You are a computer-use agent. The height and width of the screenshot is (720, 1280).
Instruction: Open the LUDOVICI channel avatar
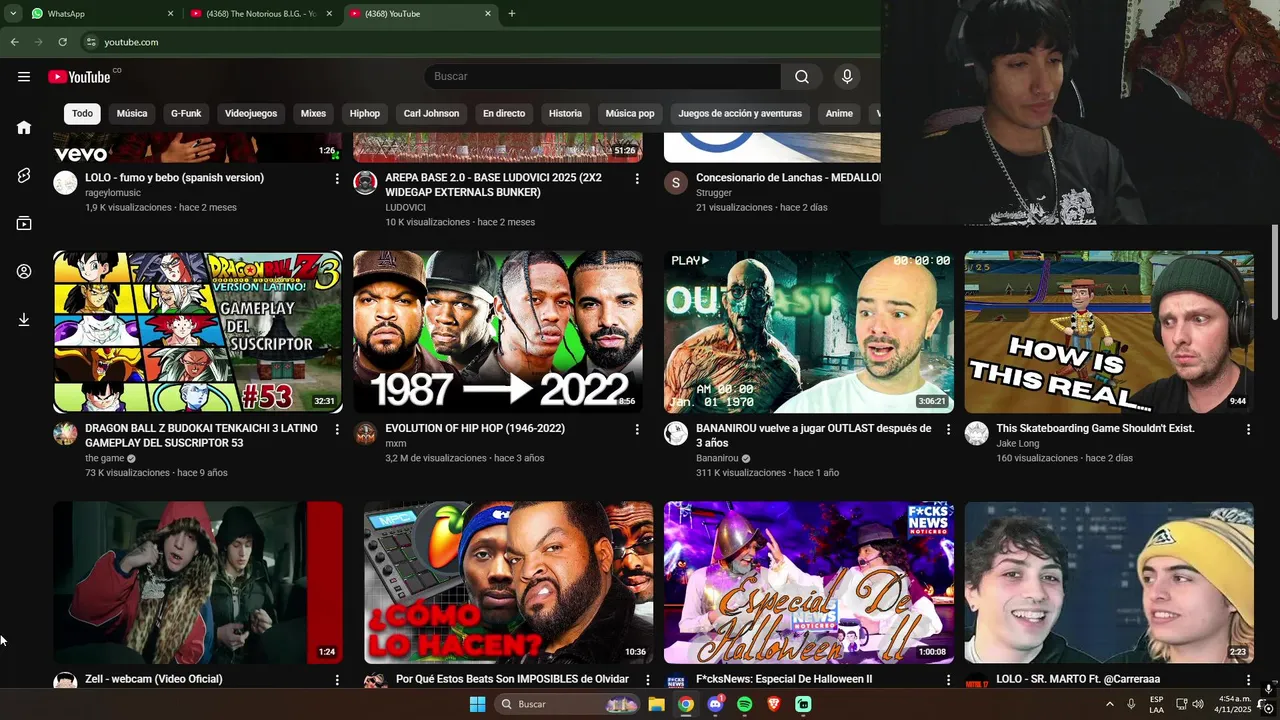(x=365, y=183)
